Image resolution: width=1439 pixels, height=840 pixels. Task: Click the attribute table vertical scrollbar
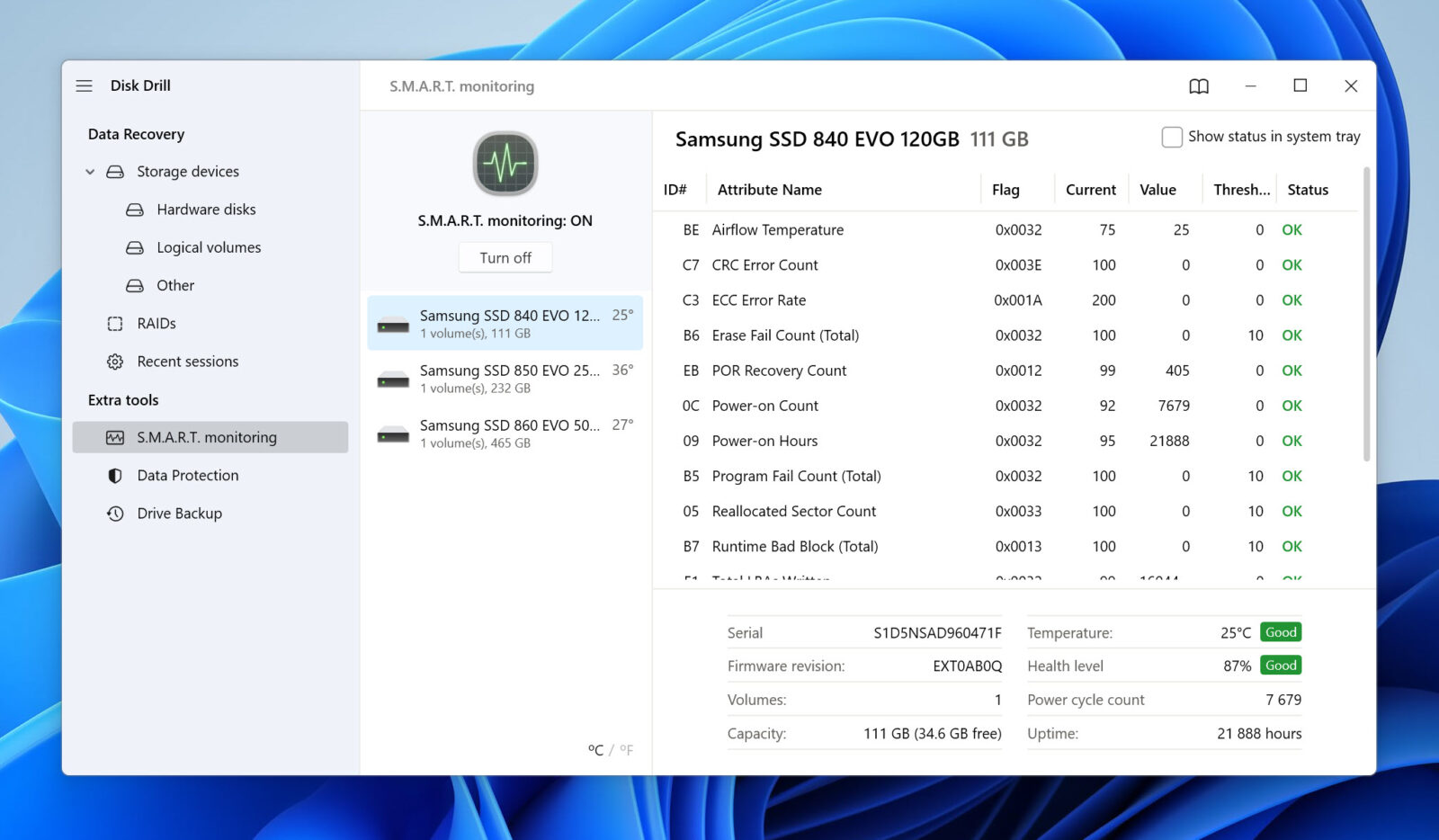coord(1366,315)
